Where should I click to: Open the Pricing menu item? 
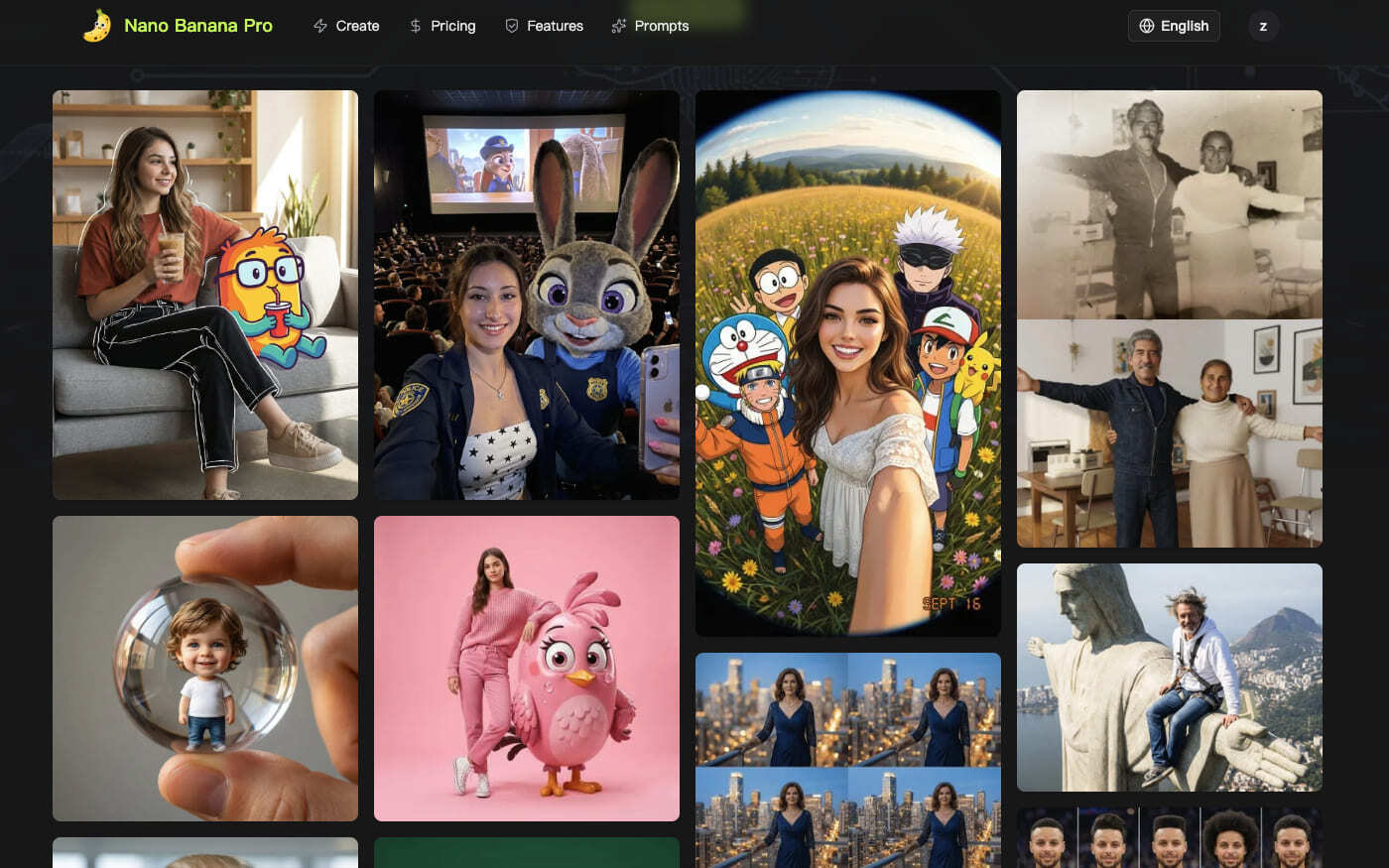tap(452, 26)
